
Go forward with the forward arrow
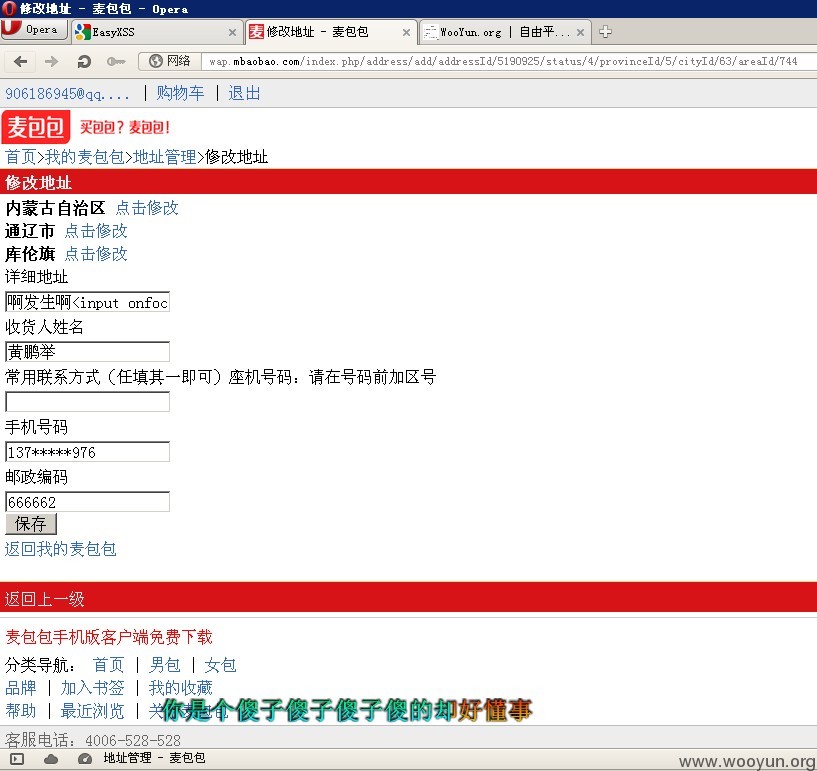[52, 61]
